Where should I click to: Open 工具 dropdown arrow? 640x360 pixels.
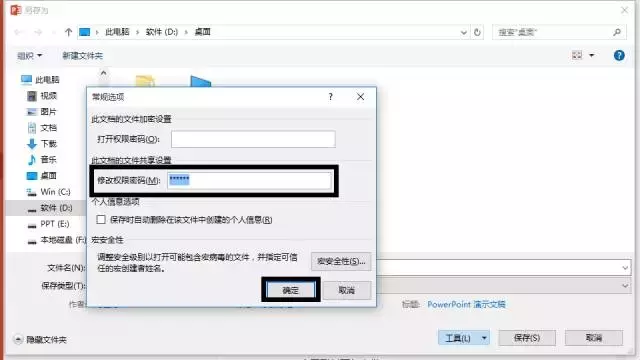click(484, 338)
